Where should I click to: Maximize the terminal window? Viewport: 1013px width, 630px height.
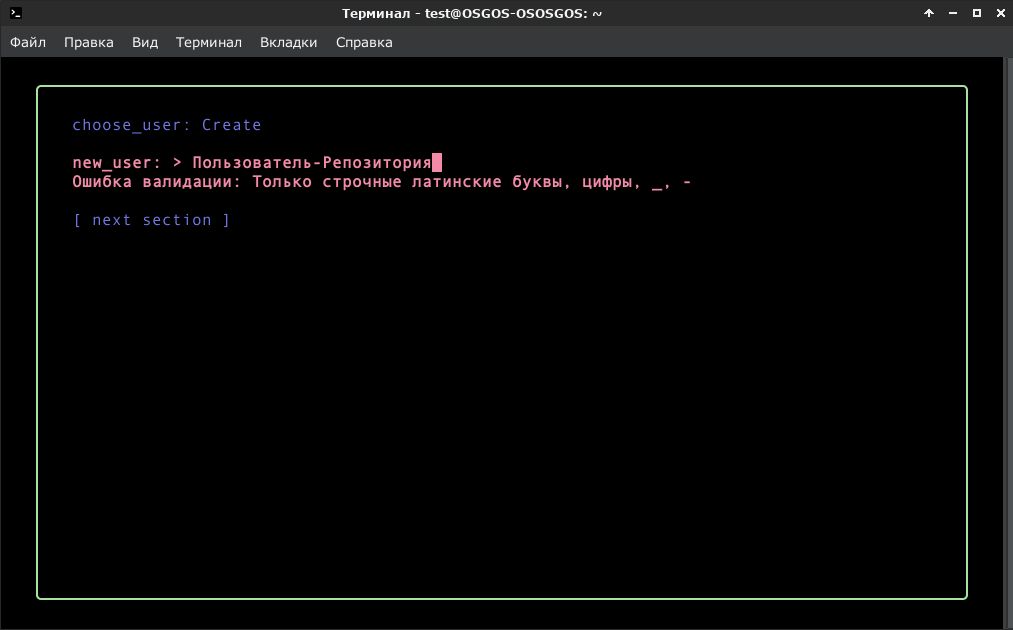[x=977, y=13]
